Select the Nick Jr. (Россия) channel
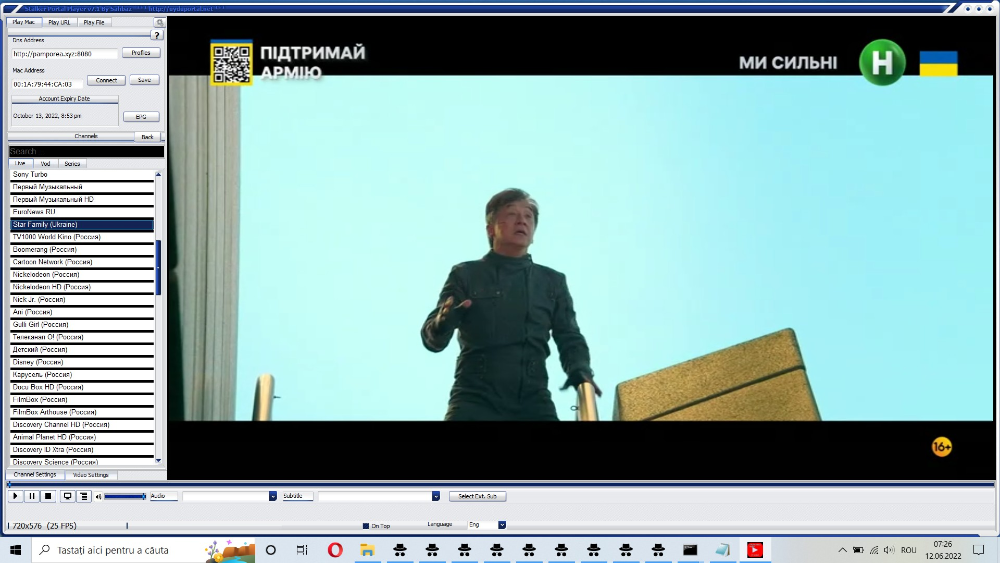 82,299
